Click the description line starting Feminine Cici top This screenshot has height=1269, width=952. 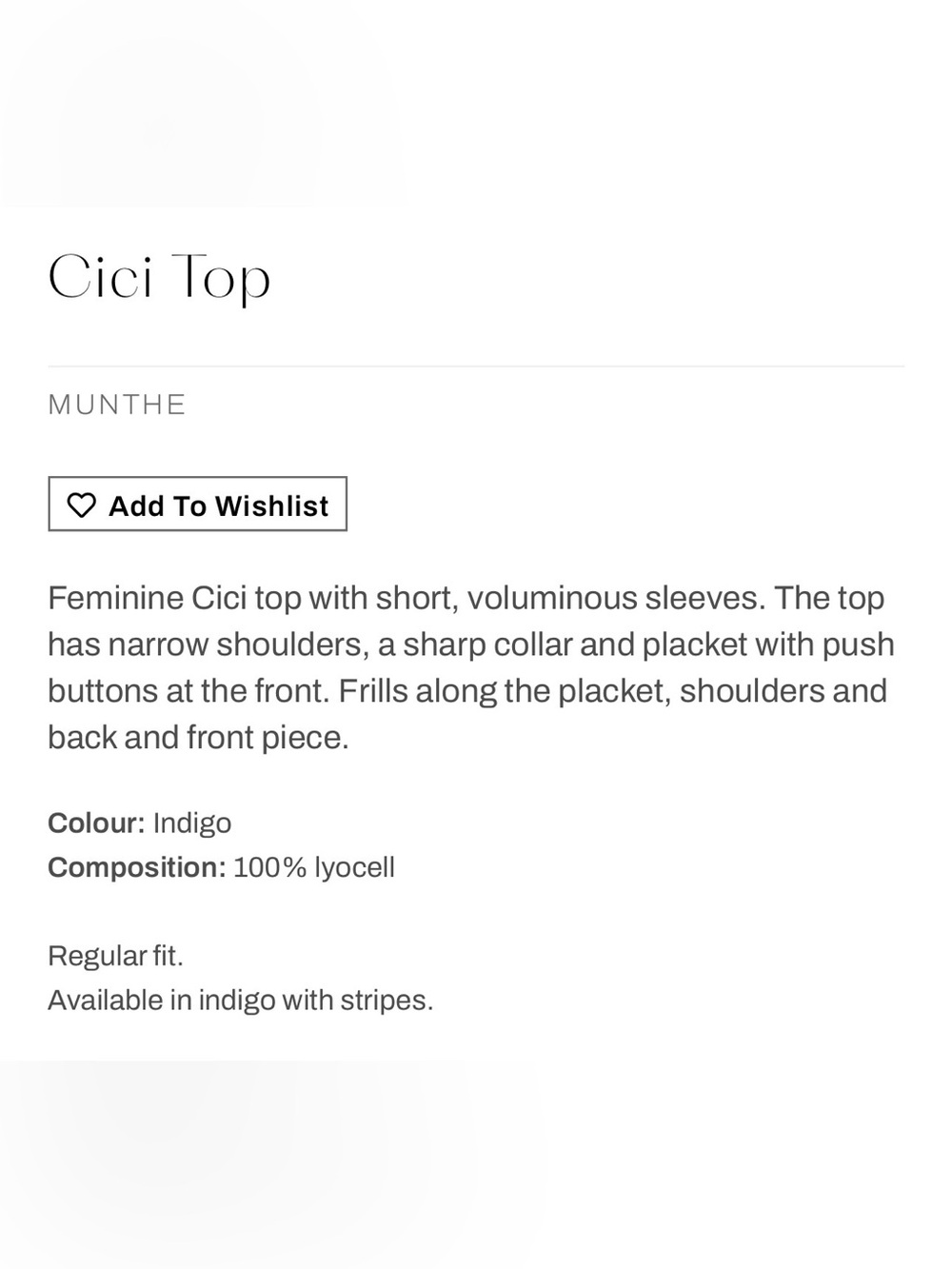466,598
